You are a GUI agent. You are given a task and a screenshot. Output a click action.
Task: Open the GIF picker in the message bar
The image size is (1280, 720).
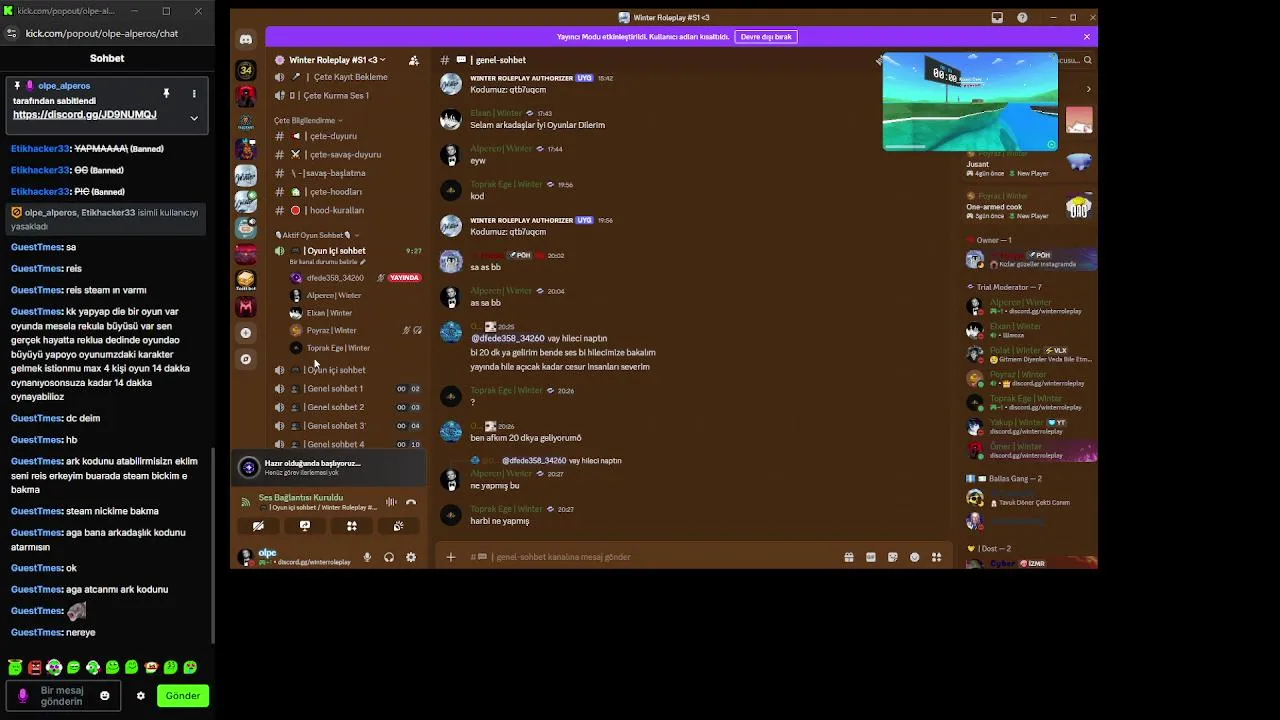870,557
